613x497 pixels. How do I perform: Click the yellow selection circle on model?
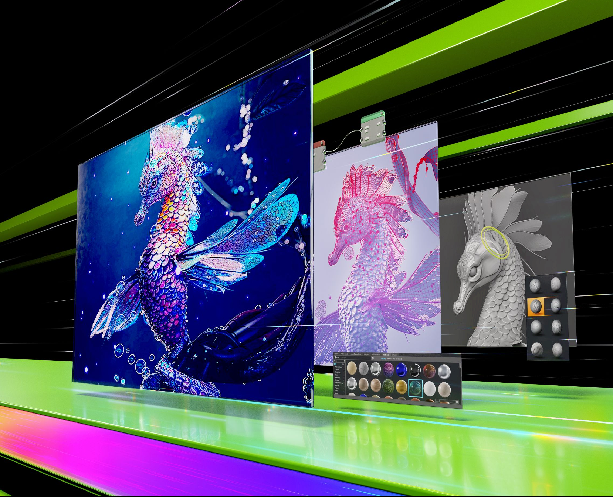pos(493,243)
